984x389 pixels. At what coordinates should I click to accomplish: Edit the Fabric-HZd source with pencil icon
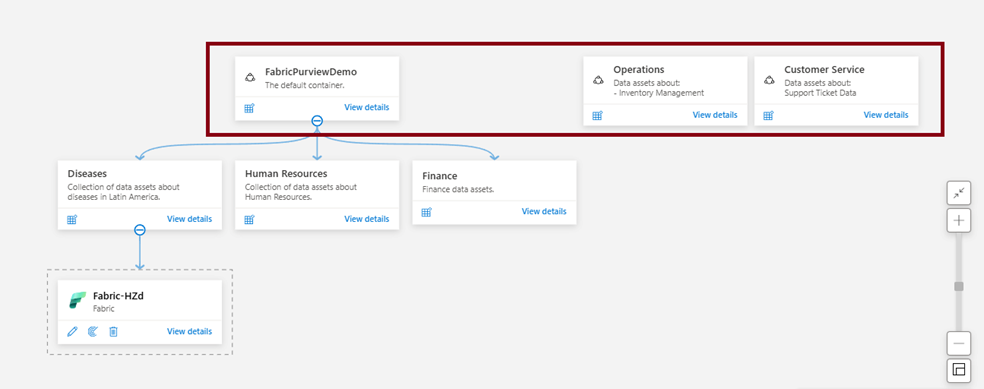72,331
